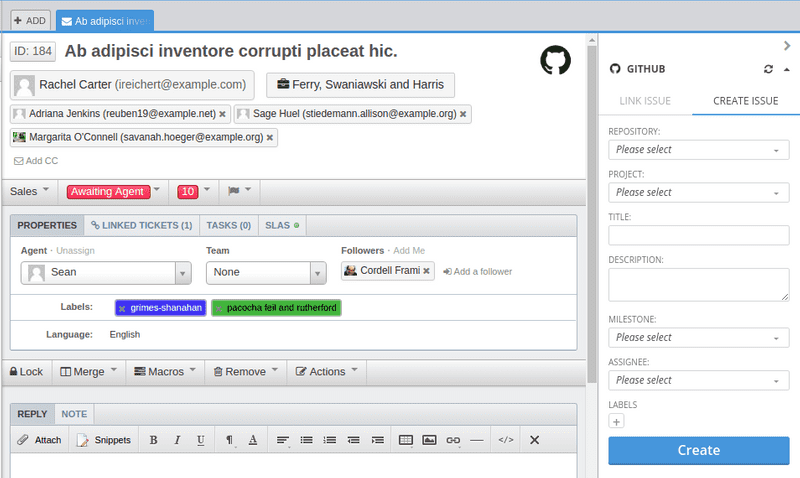Viewport: 800px width, 478px height.
Task: Toggle italic formatting
Action: (x=177, y=440)
